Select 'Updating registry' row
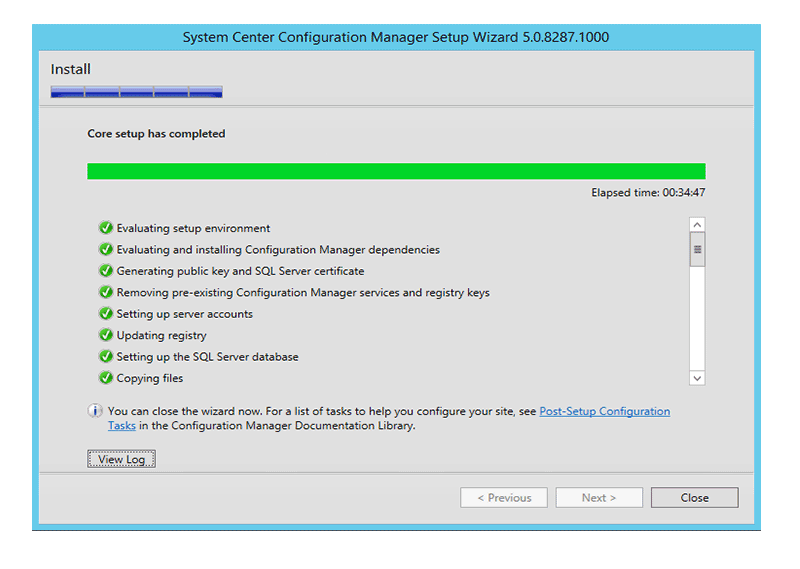Screen dimensions: 800x569 point(152,335)
